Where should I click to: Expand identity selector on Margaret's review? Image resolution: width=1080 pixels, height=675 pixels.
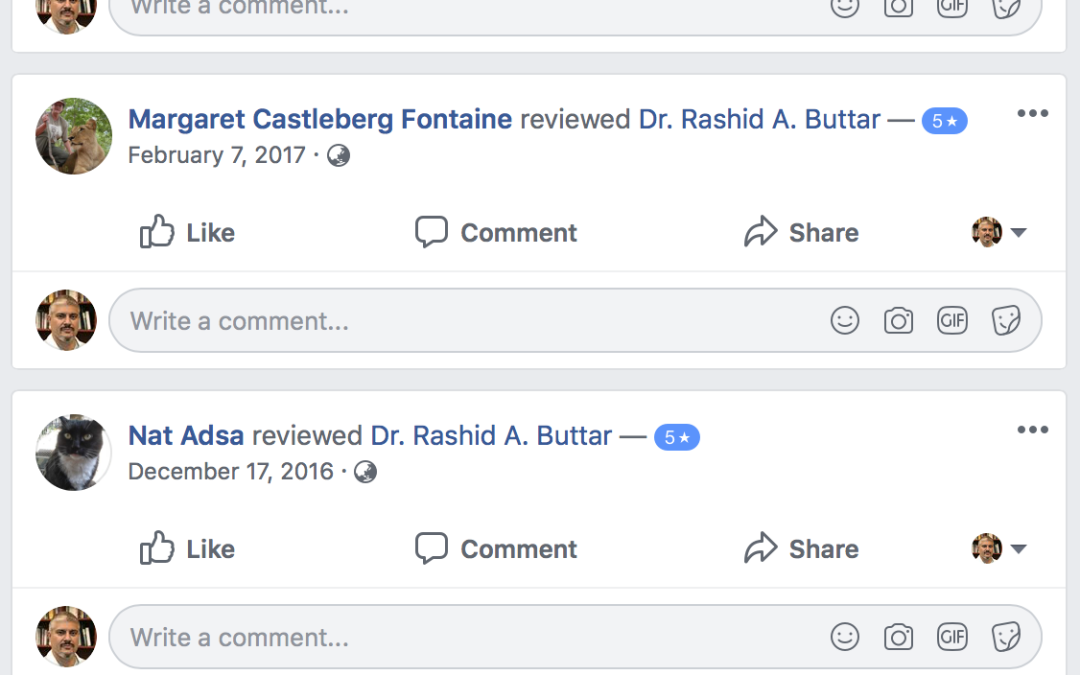1000,233
